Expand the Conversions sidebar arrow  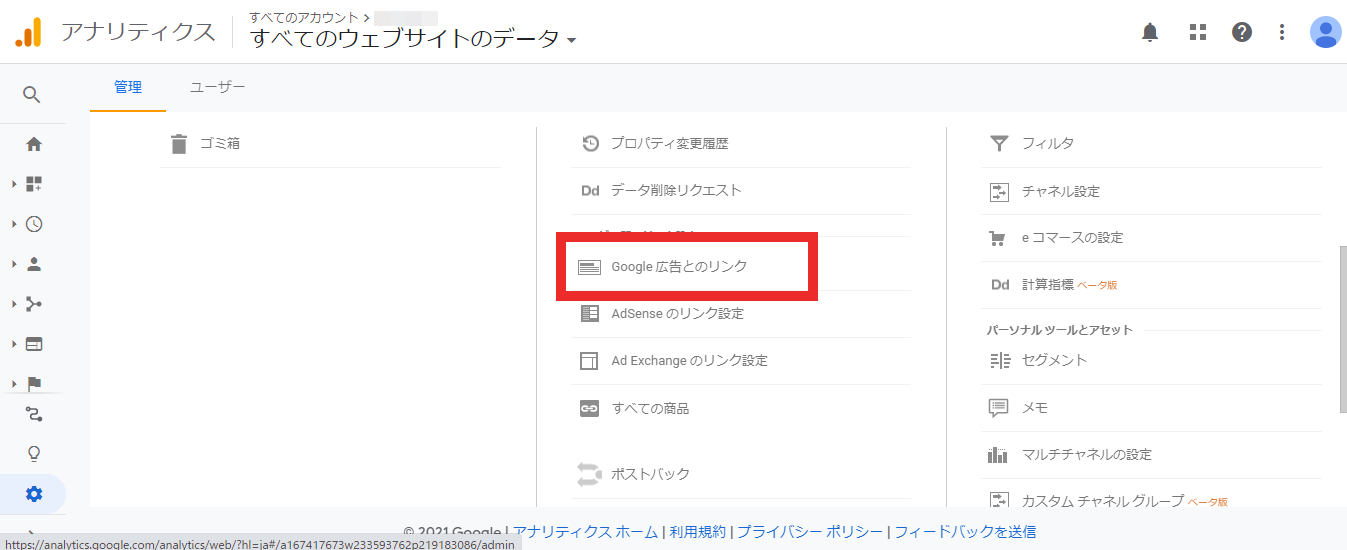(x=14, y=384)
